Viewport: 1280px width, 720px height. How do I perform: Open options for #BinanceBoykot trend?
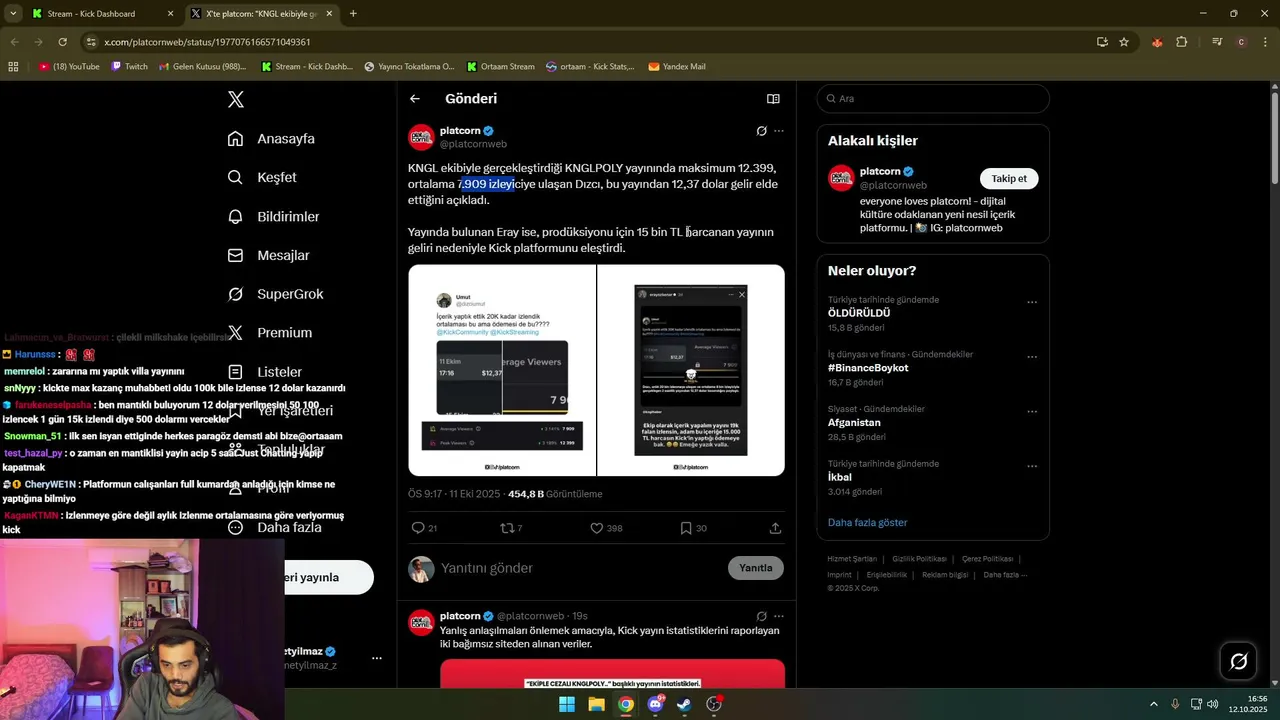point(1032,357)
